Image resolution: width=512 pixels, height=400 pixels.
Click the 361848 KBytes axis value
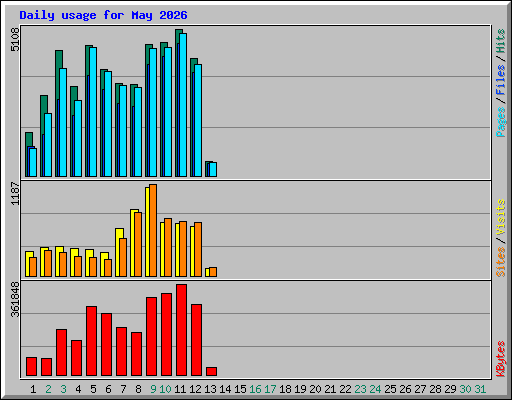click(15, 299)
